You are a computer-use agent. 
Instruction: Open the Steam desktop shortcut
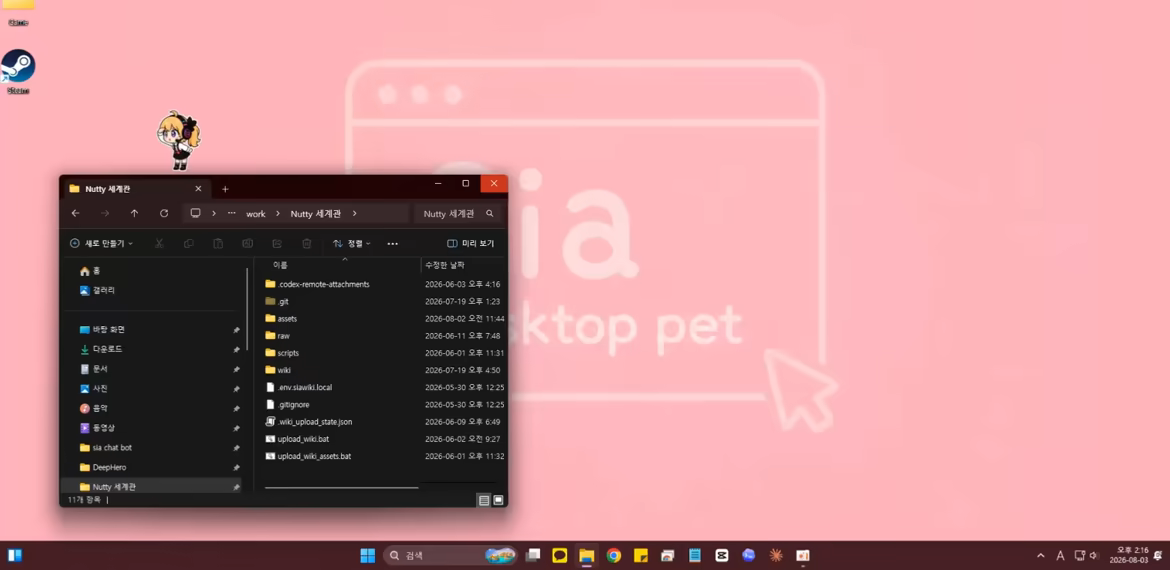click(x=18, y=72)
